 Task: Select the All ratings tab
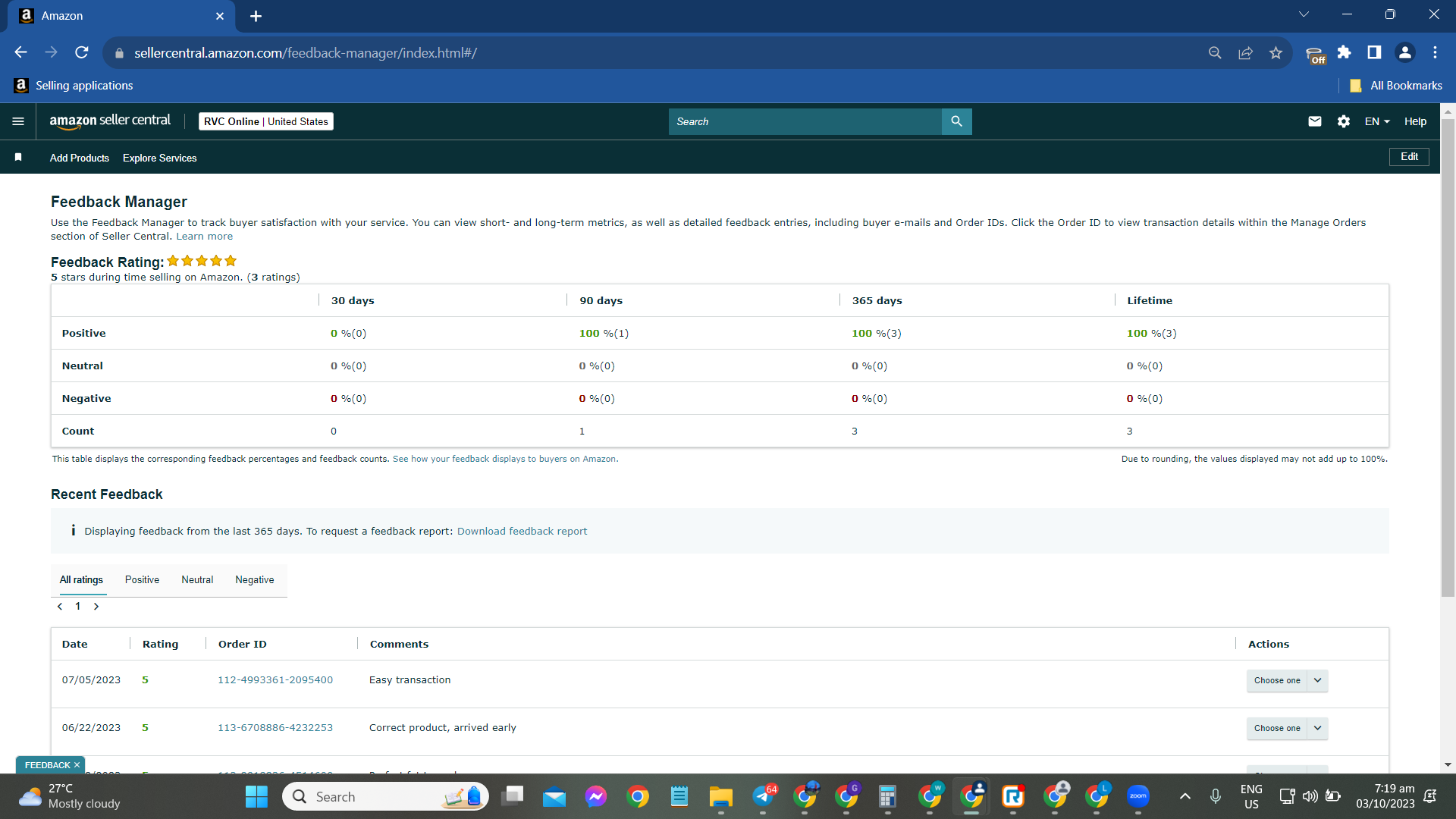pyautogui.click(x=81, y=580)
